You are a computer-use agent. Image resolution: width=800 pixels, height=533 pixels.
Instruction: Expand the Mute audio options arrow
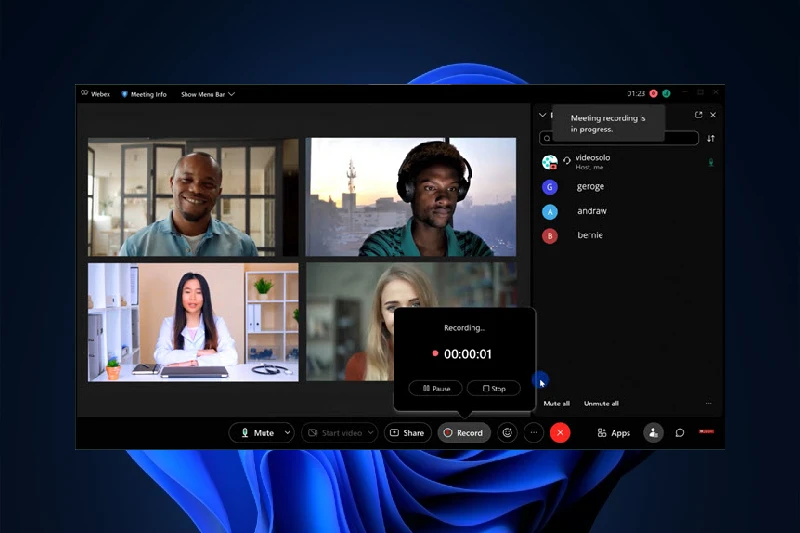pyautogui.click(x=288, y=433)
